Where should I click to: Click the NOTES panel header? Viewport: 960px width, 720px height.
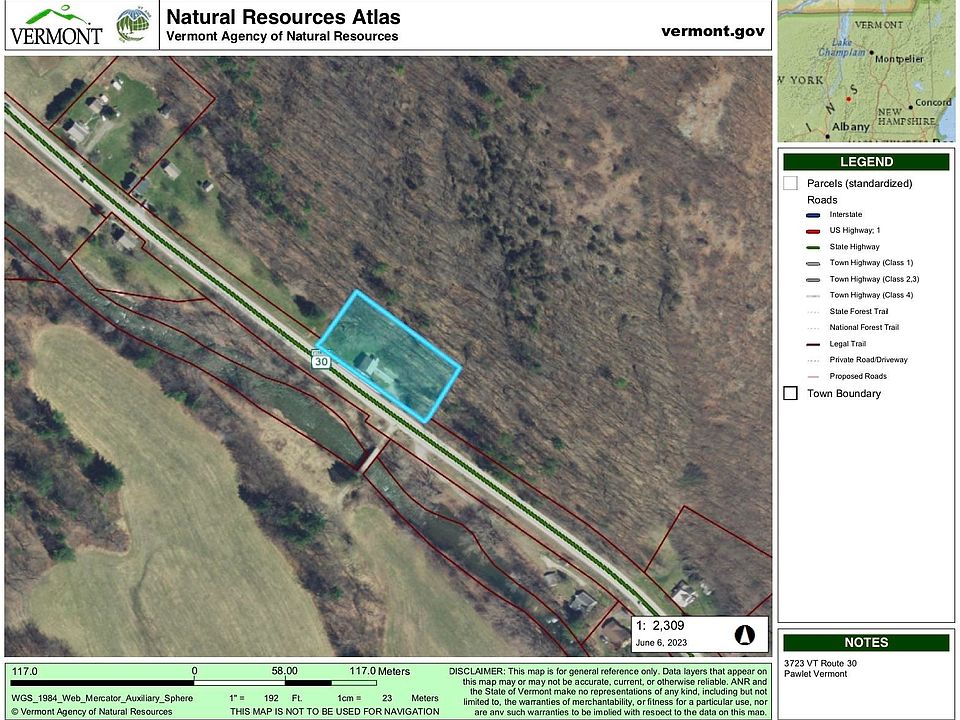866,643
